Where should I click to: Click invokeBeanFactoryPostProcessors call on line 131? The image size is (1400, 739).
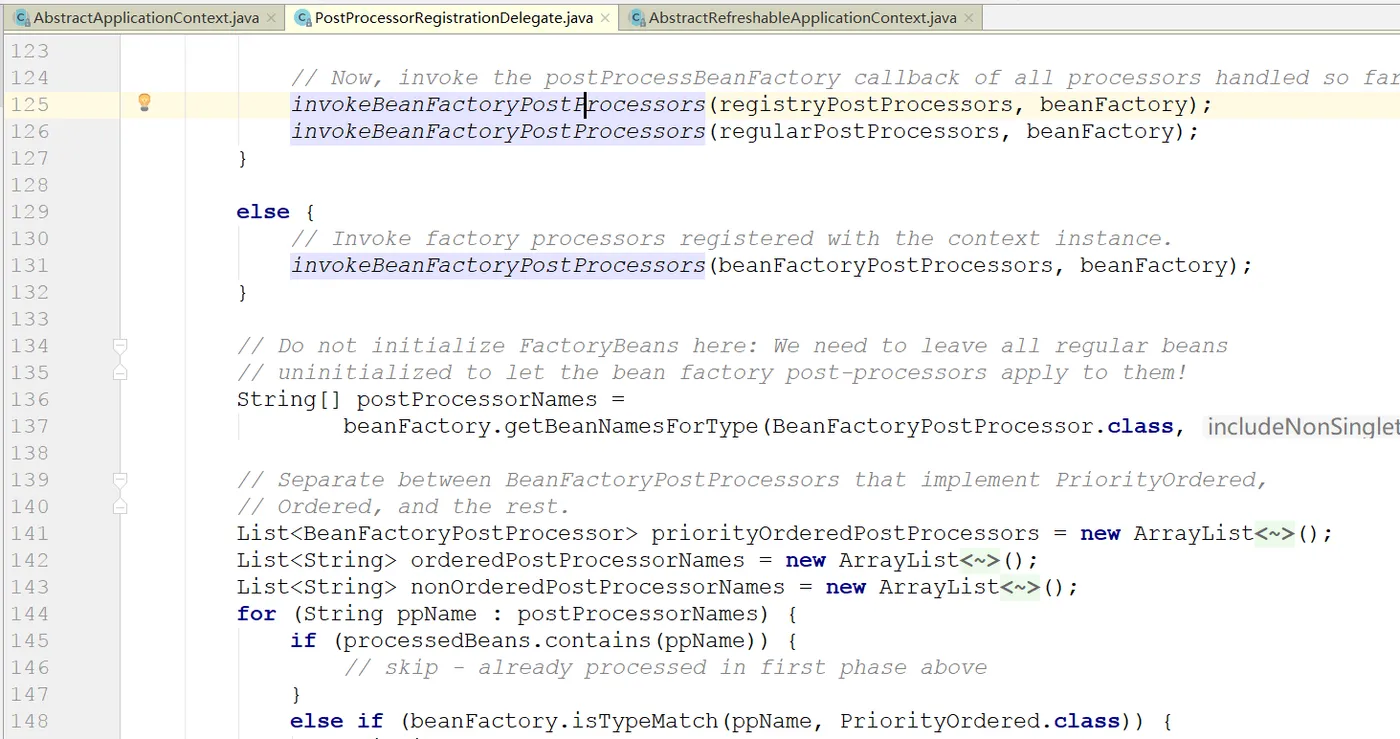498,265
